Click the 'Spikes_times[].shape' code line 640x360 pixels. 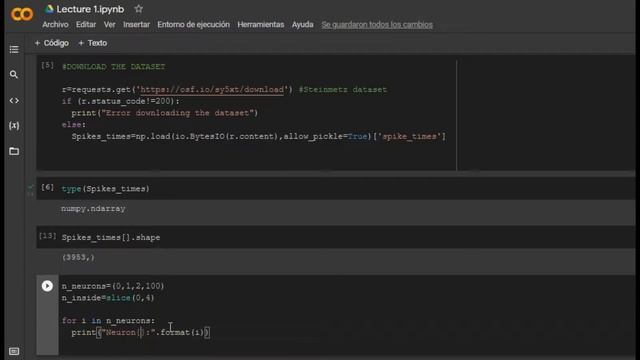point(111,237)
